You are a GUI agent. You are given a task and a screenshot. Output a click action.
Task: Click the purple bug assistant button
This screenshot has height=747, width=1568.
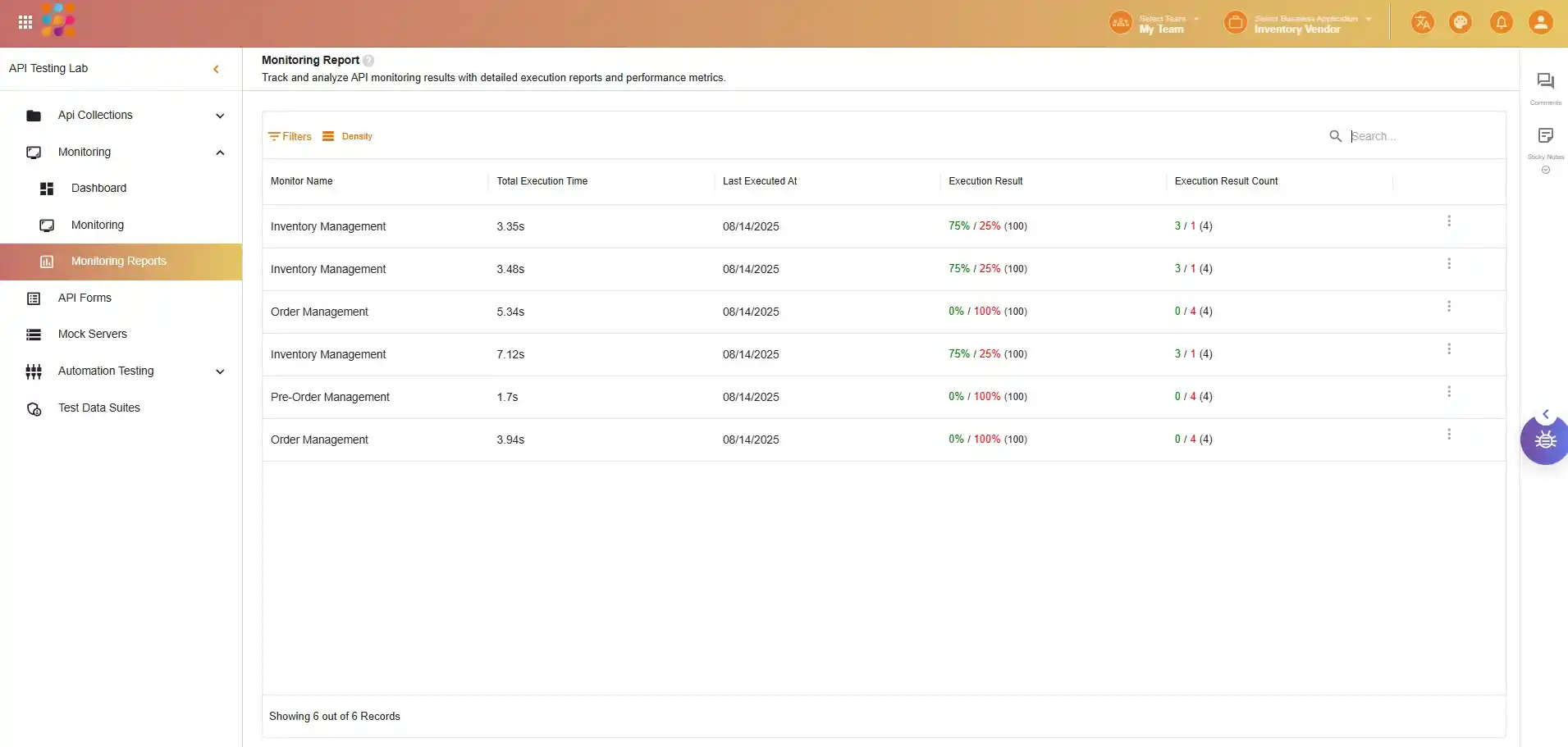(x=1545, y=440)
